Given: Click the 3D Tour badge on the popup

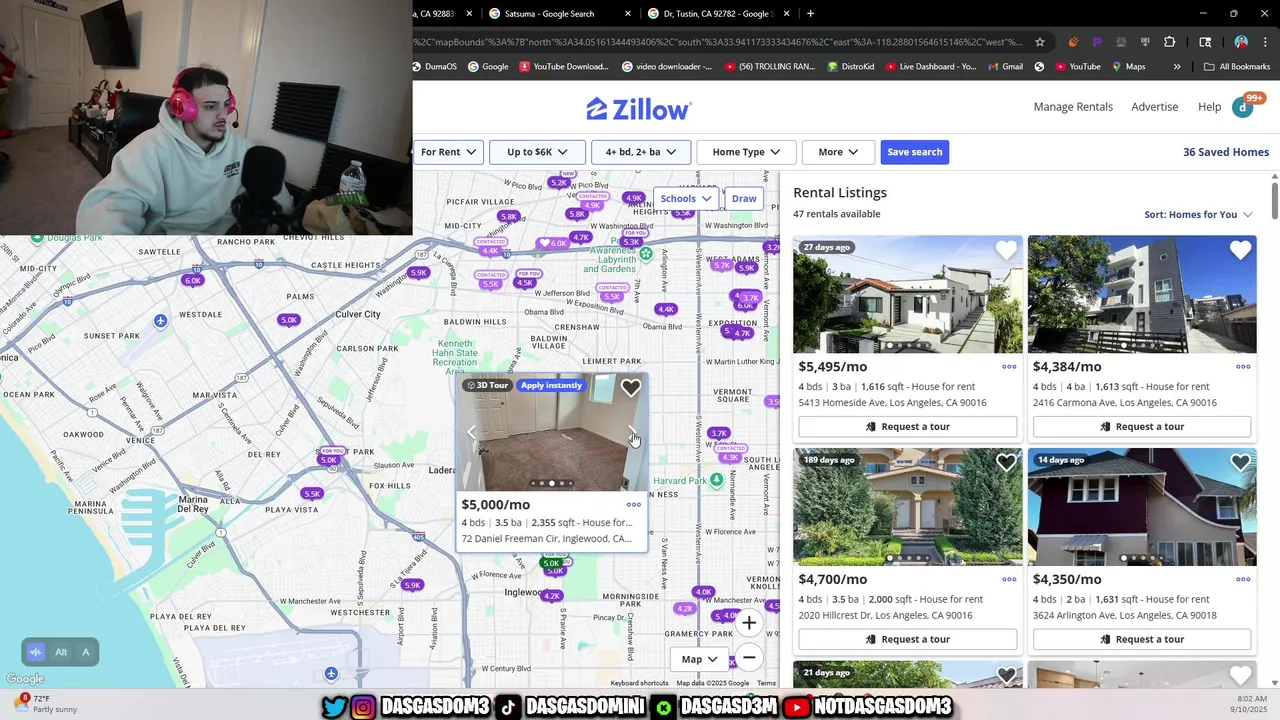Looking at the screenshot, I should tap(488, 385).
